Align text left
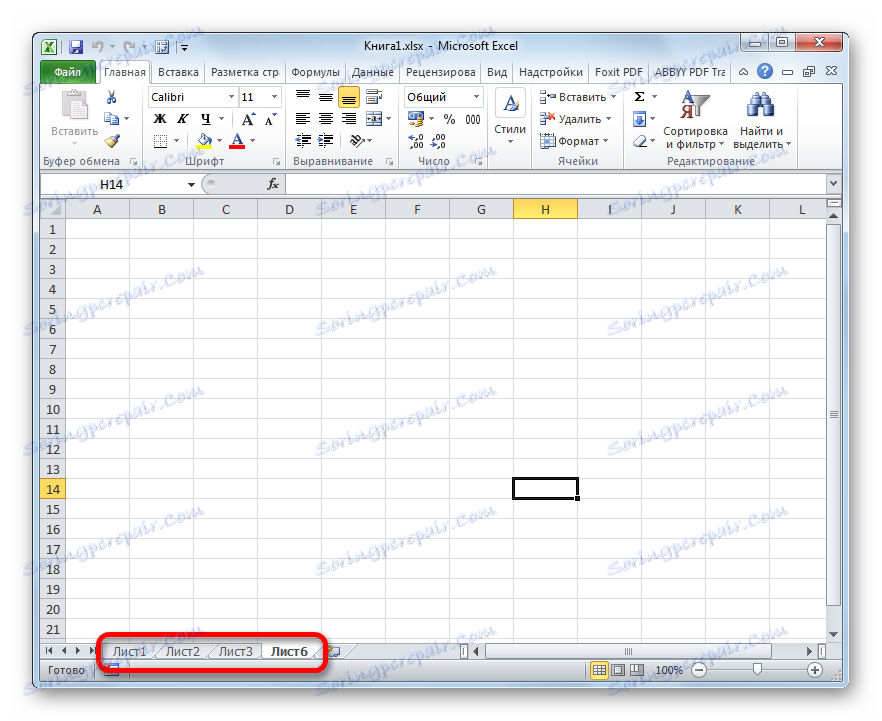The width and height of the screenshot is (882, 721). (303, 119)
